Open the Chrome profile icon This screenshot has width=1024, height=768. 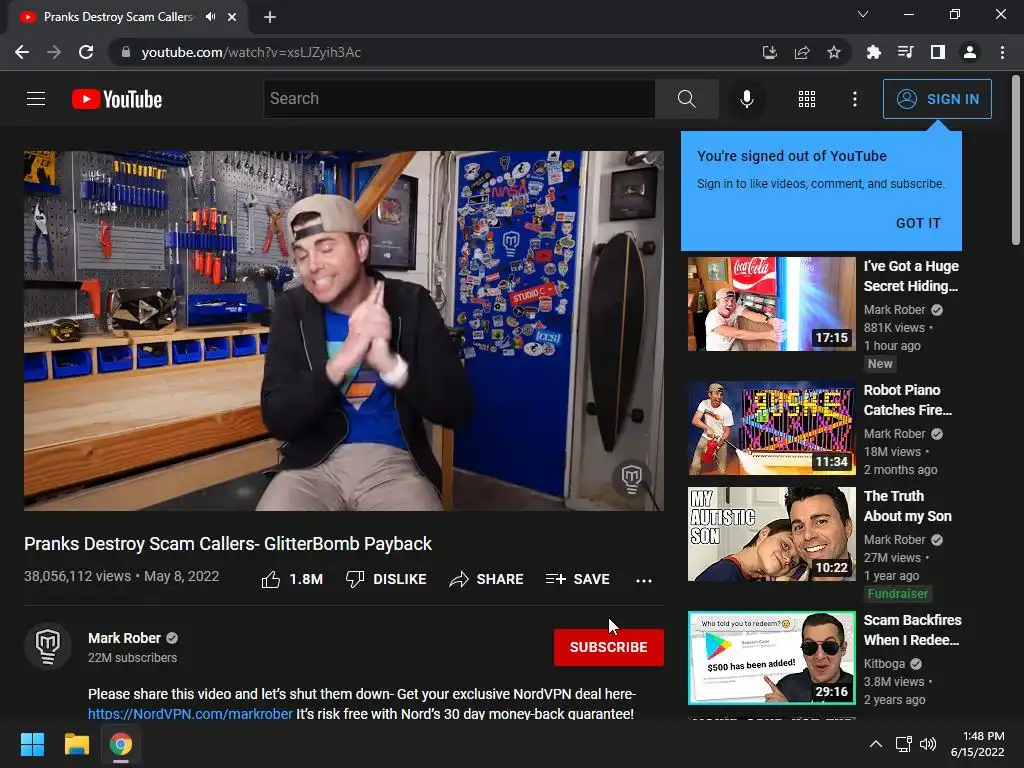point(970,52)
